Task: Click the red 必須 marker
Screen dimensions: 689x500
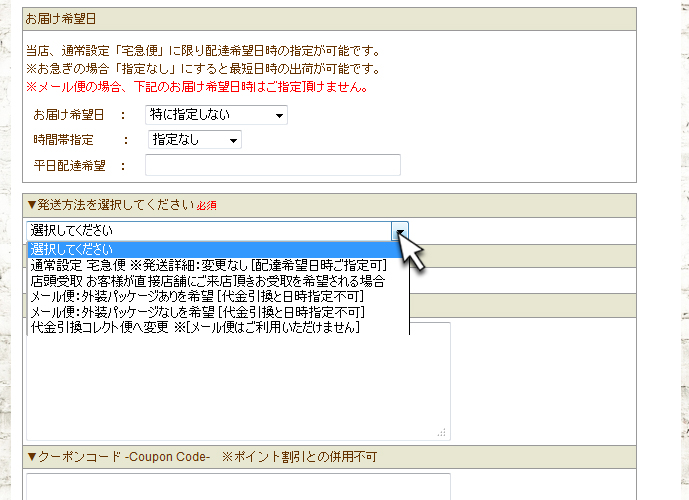Action: click(207, 206)
